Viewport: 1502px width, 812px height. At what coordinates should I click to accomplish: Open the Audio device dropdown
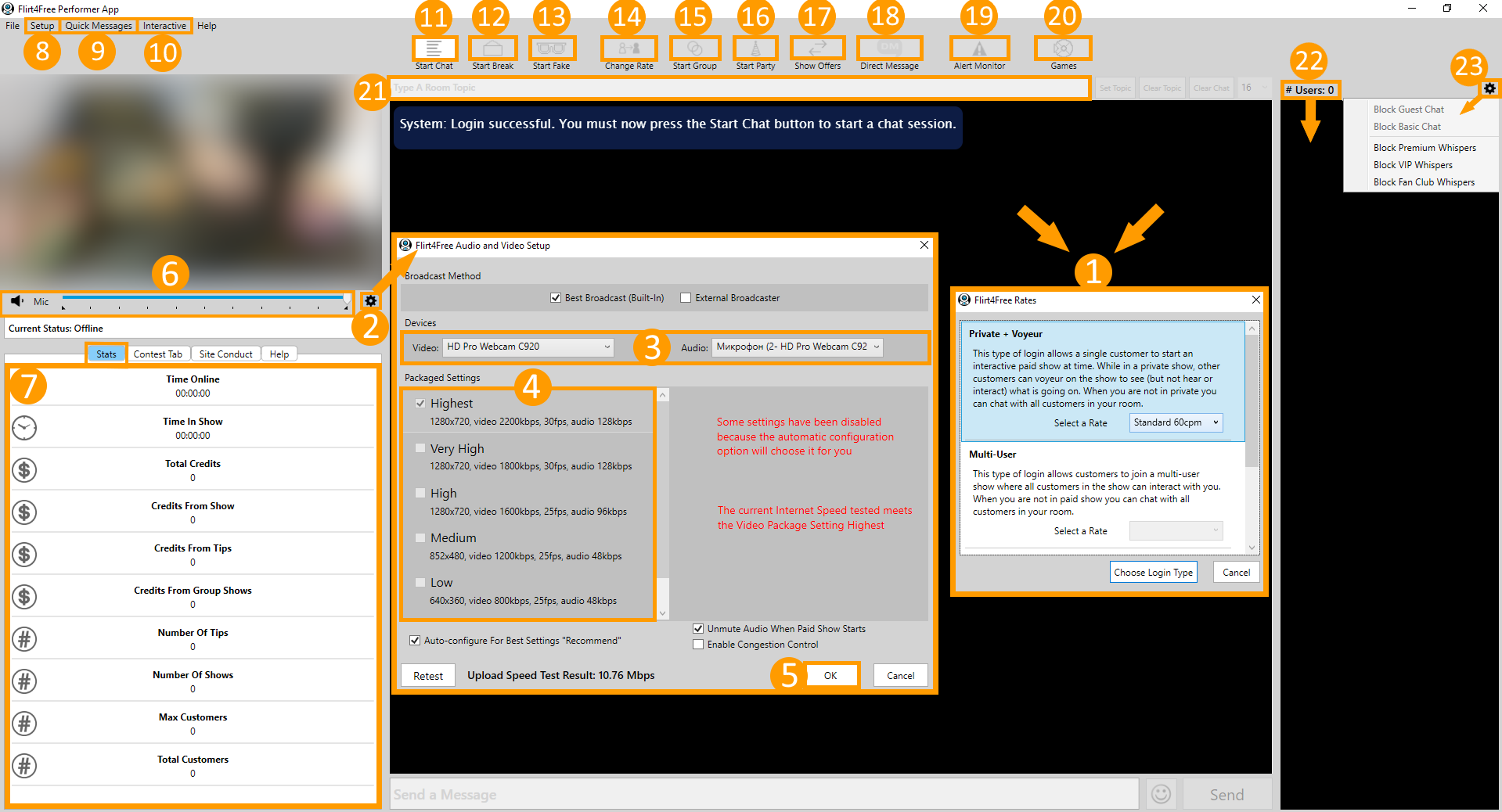[797, 347]
